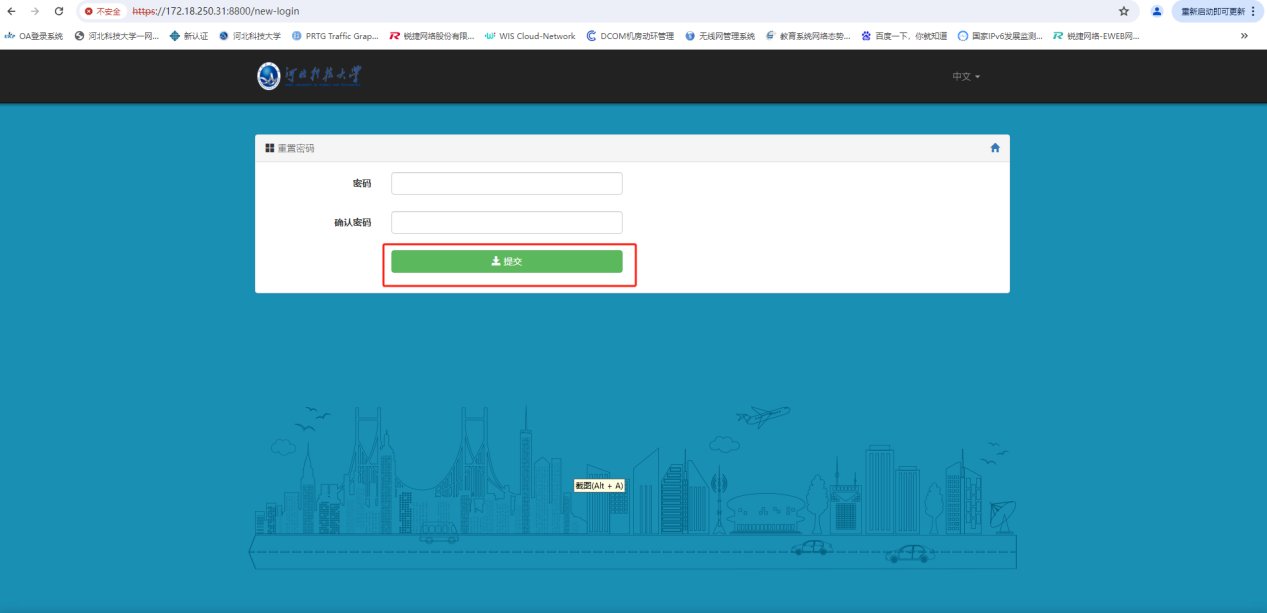Screen dimensions: 1267x613
Task: Open the DCOM机房动环管理 bookmark
Action: click(630, 36)
